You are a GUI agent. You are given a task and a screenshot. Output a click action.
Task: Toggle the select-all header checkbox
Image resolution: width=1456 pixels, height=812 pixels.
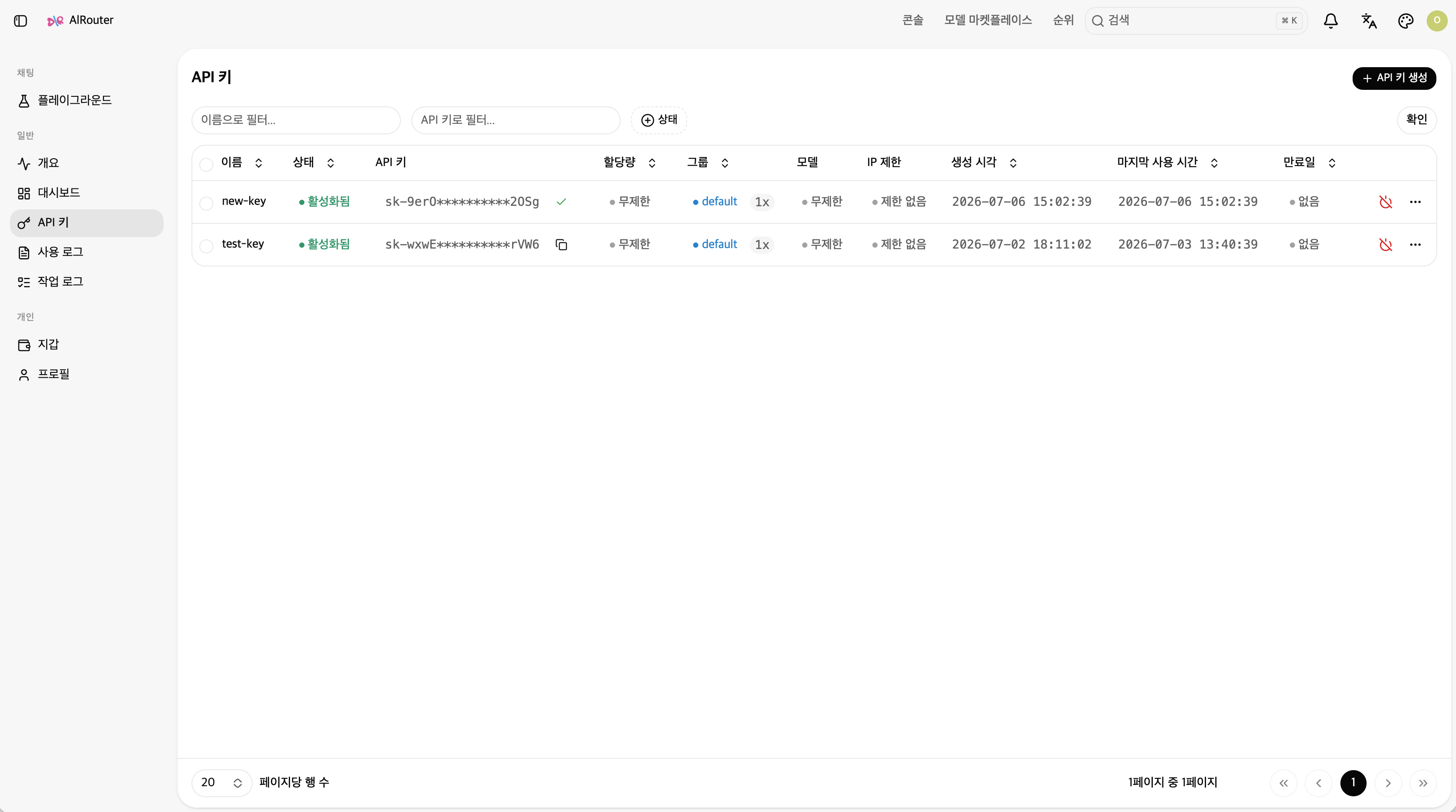click(206, 164)
